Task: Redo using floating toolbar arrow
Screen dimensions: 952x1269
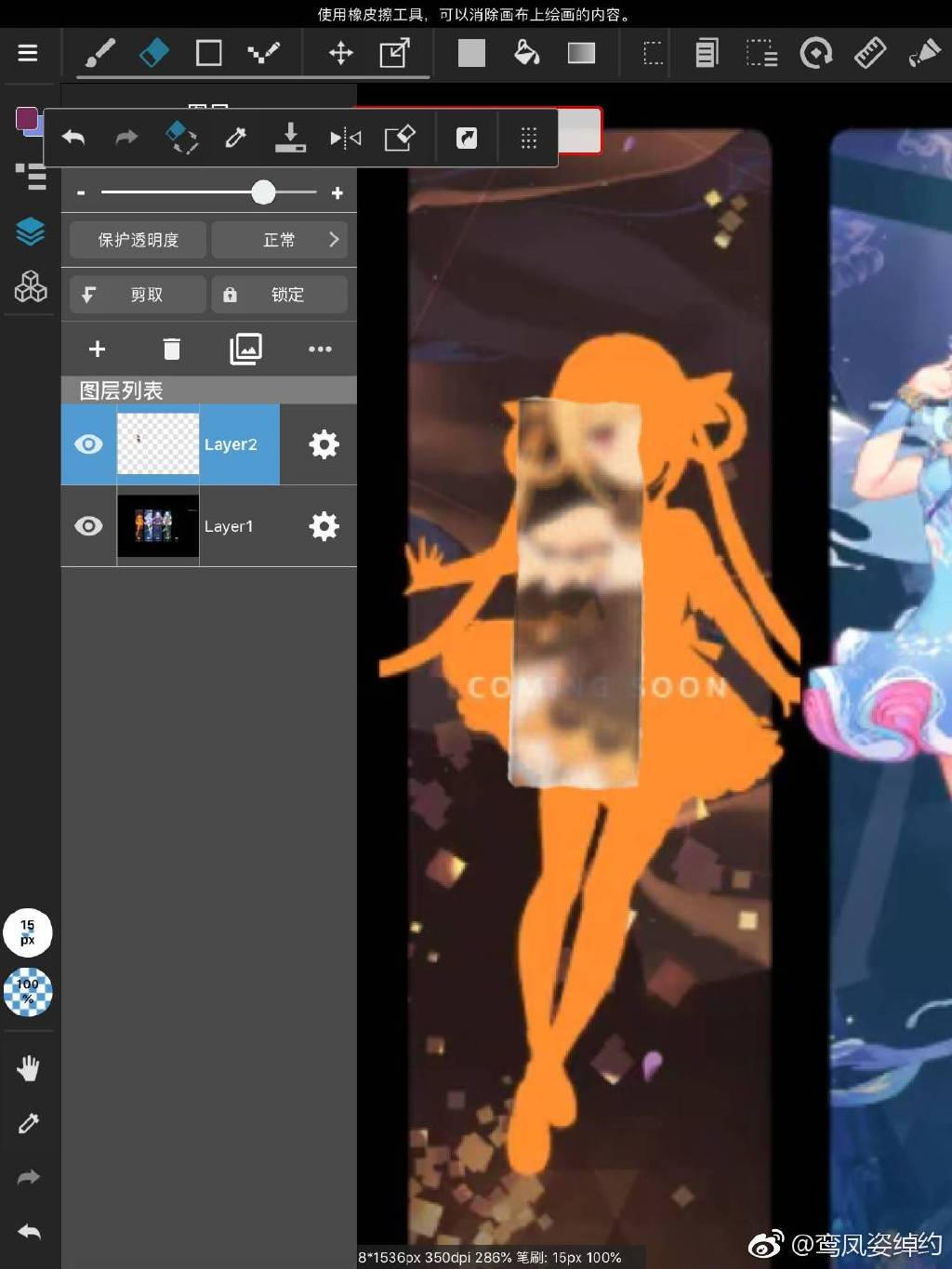Action: (126, 139)
